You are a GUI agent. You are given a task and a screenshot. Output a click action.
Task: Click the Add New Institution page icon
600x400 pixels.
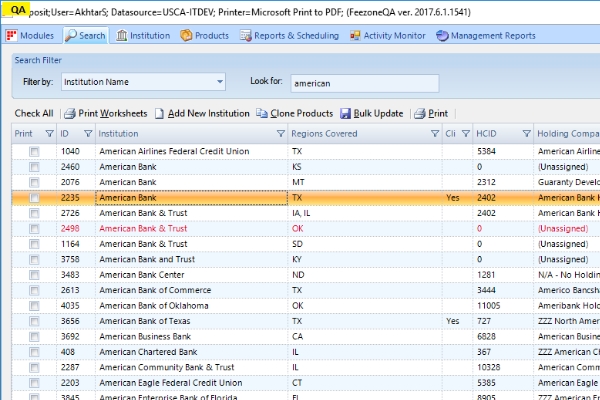pyautogui.click(x=160, y=114)
